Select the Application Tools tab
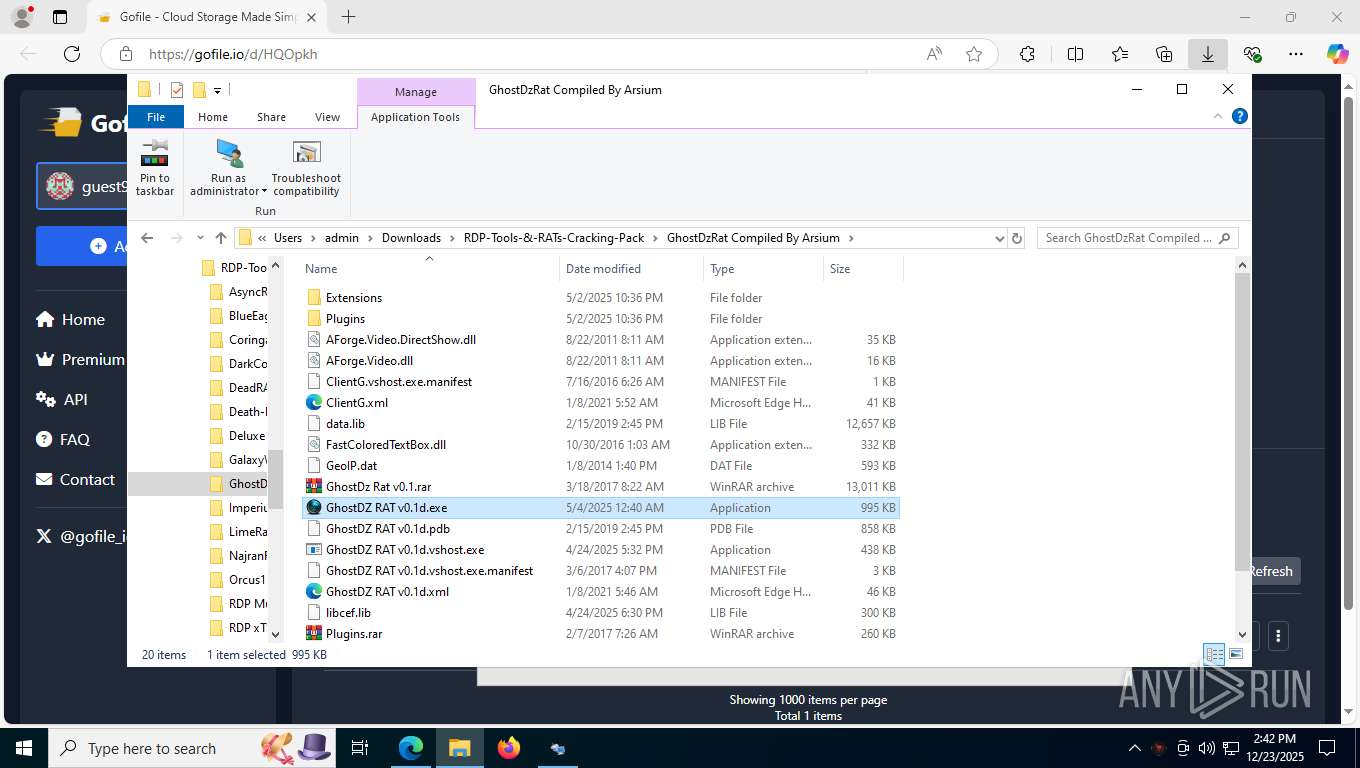Screen dimensions: 1360x768 pos(415,117)
